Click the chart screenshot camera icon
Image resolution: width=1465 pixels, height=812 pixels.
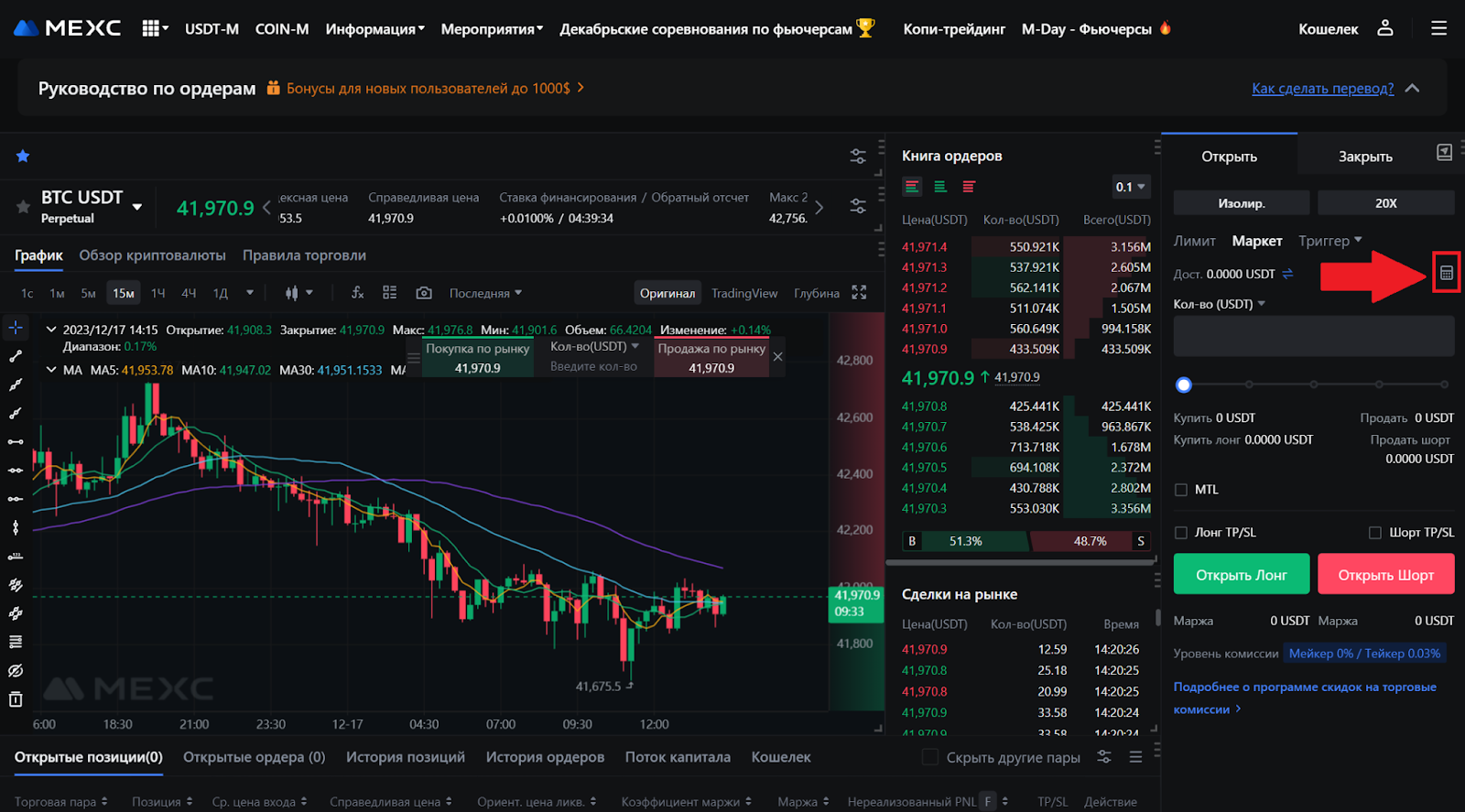423,293
